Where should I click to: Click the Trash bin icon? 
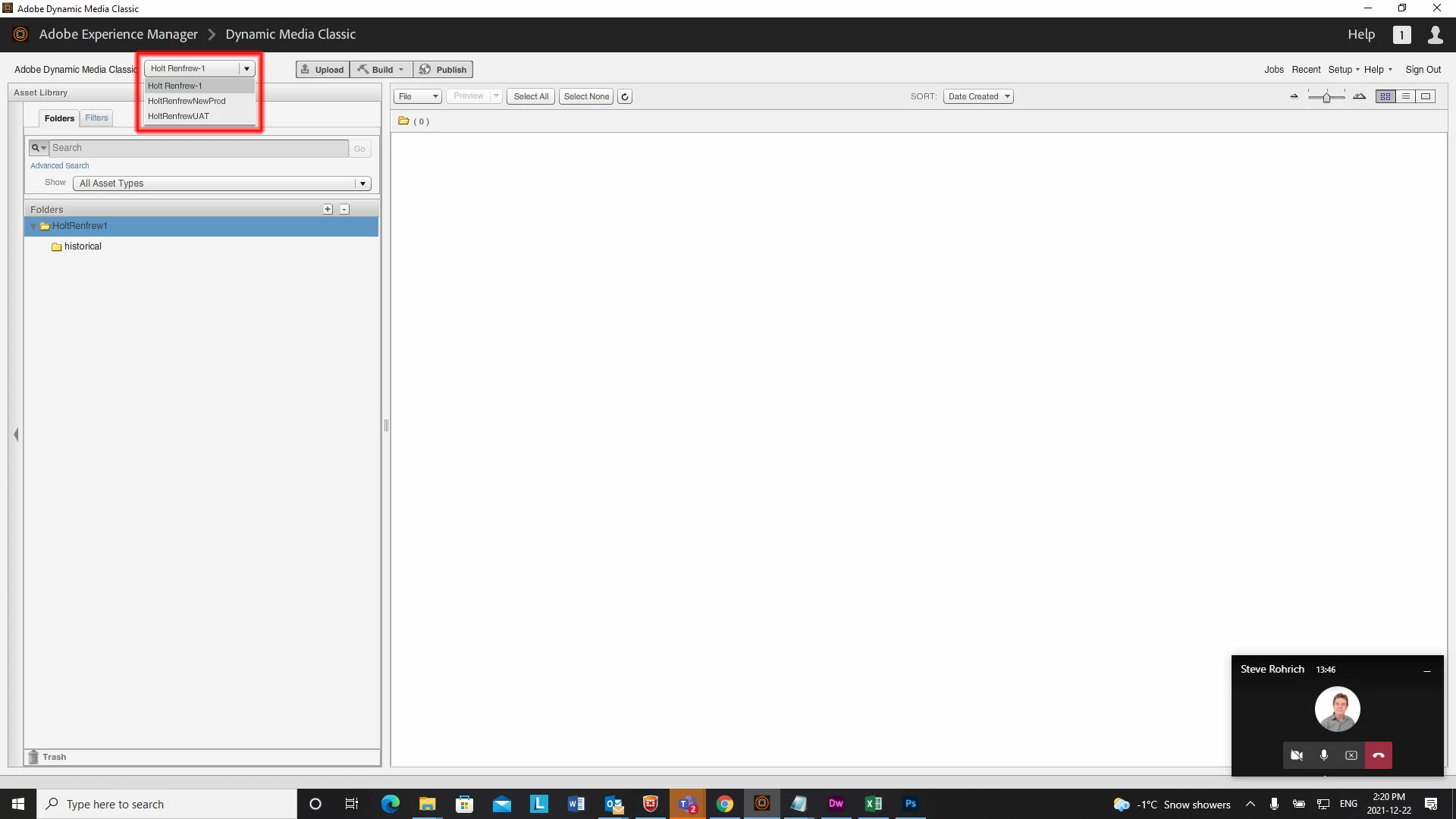[x=33, y=757]
